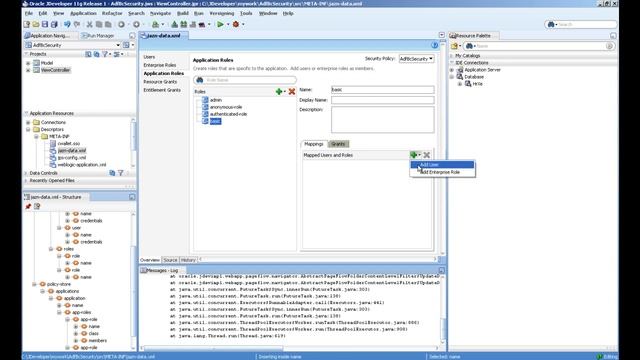Open the Enterprise Roles section link
The height and width of the screenshot is (360, 640).
pos(160,65)
